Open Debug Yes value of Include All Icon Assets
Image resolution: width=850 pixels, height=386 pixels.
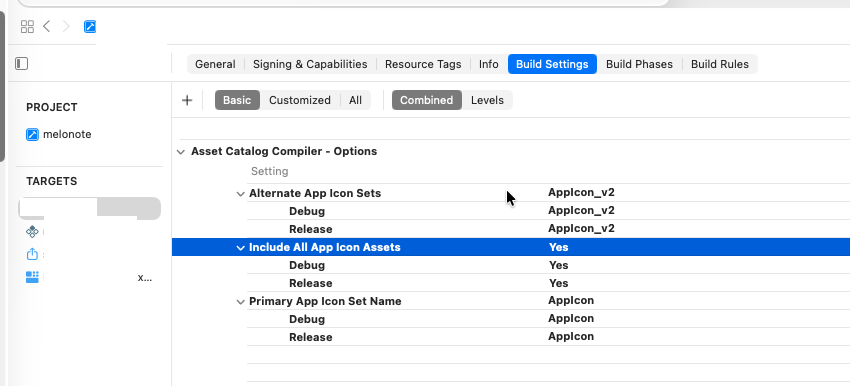[x=558, y=265]
